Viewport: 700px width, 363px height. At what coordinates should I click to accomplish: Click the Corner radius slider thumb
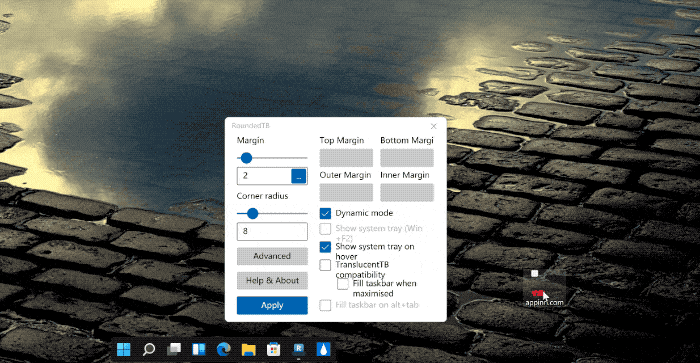[x=253, y=214]
